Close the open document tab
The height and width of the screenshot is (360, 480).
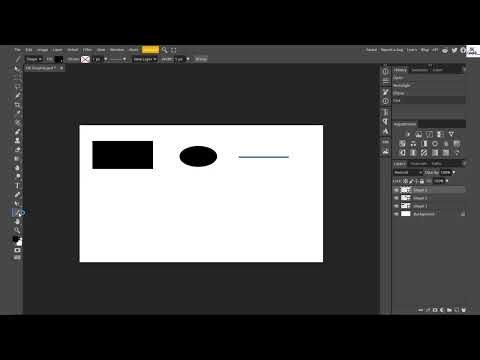[x=61, y=68]
